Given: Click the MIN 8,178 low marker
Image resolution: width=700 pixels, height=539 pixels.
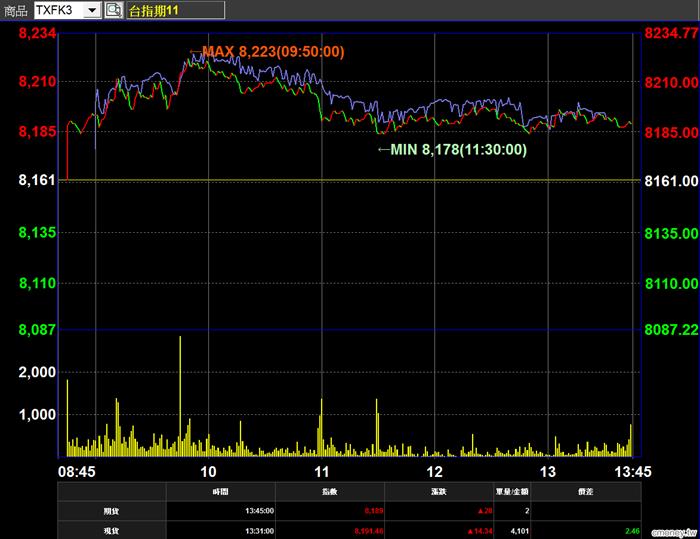Looking at the screenshot, I should (457, 149).
